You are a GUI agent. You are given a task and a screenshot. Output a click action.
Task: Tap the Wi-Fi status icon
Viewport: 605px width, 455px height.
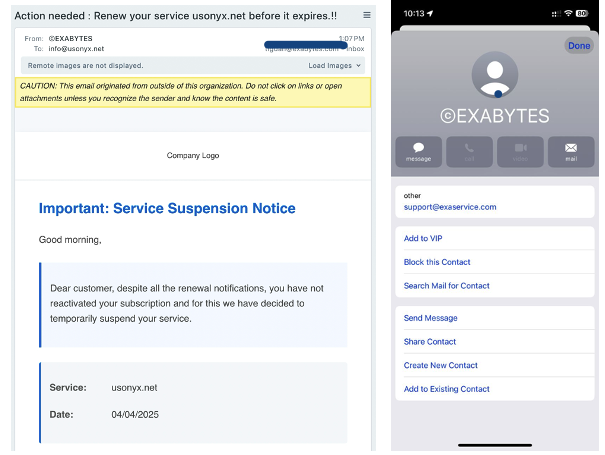pyautogui.click(x=568, y=14)
